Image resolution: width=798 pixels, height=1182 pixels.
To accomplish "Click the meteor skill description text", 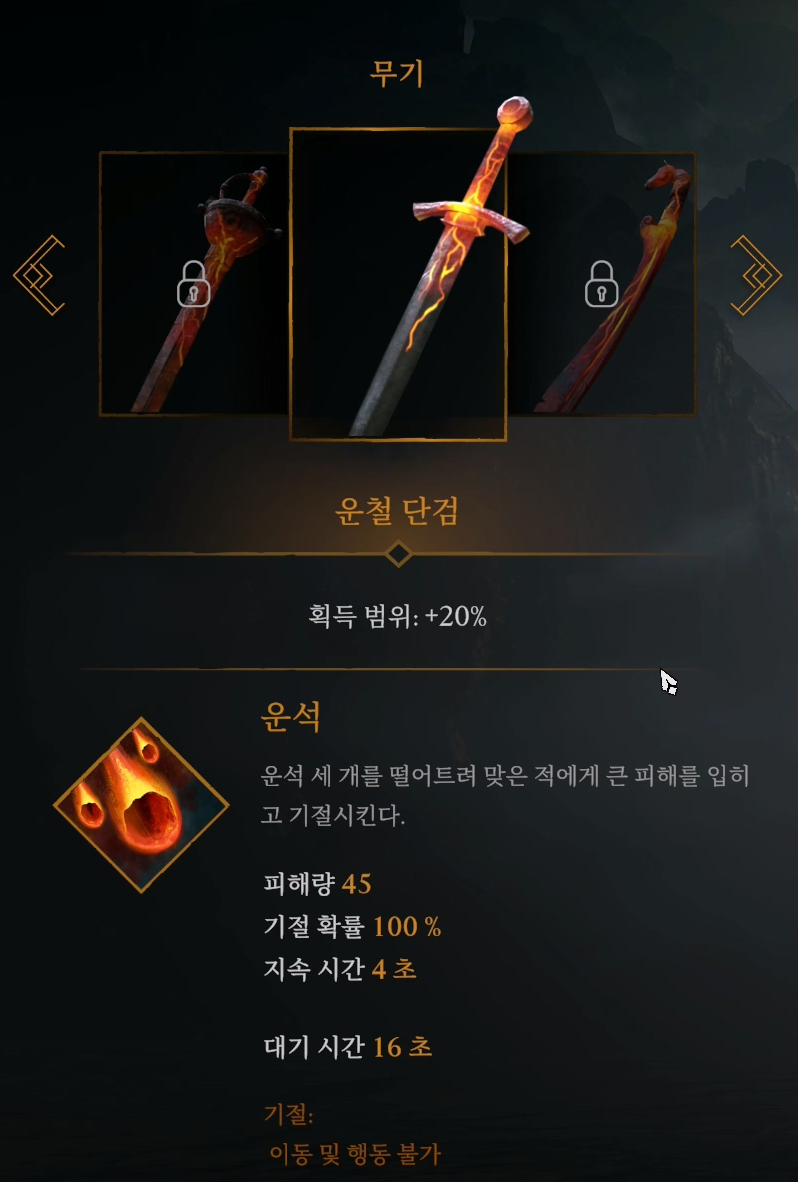I will [x=505, y=795].
